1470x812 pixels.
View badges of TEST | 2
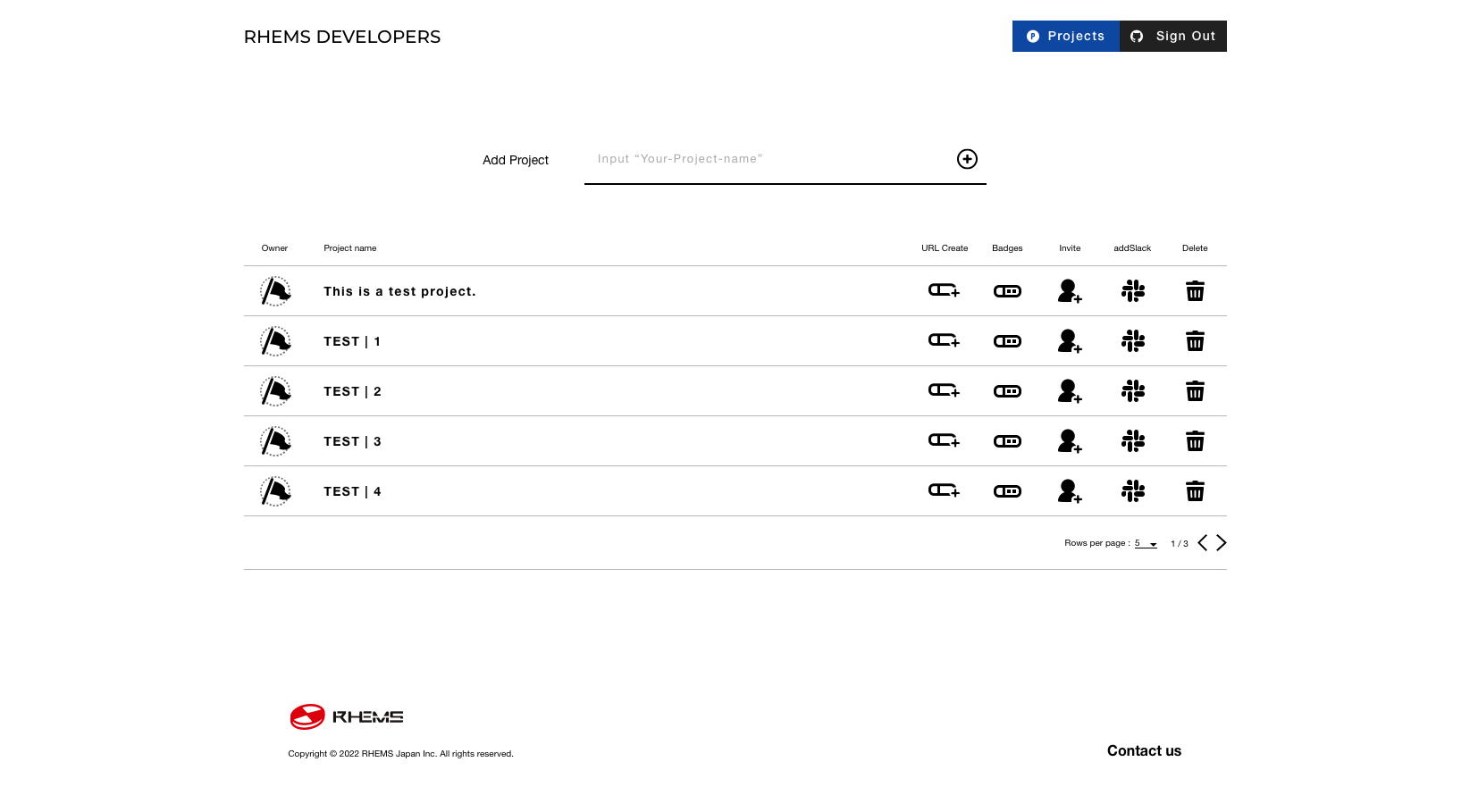click(1007, 391)
